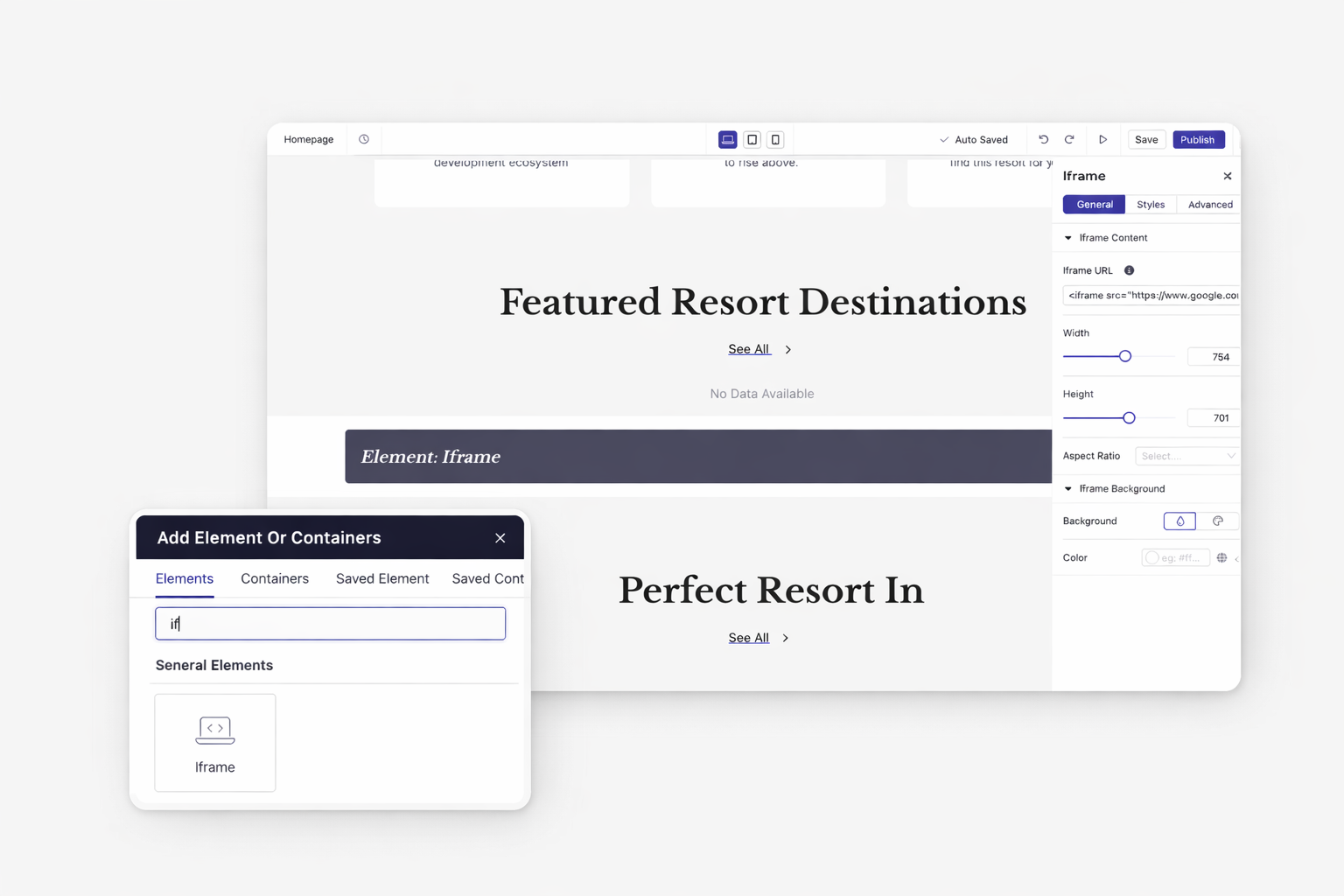Open the Aspect Ratio dropdown

[1186, 456]
